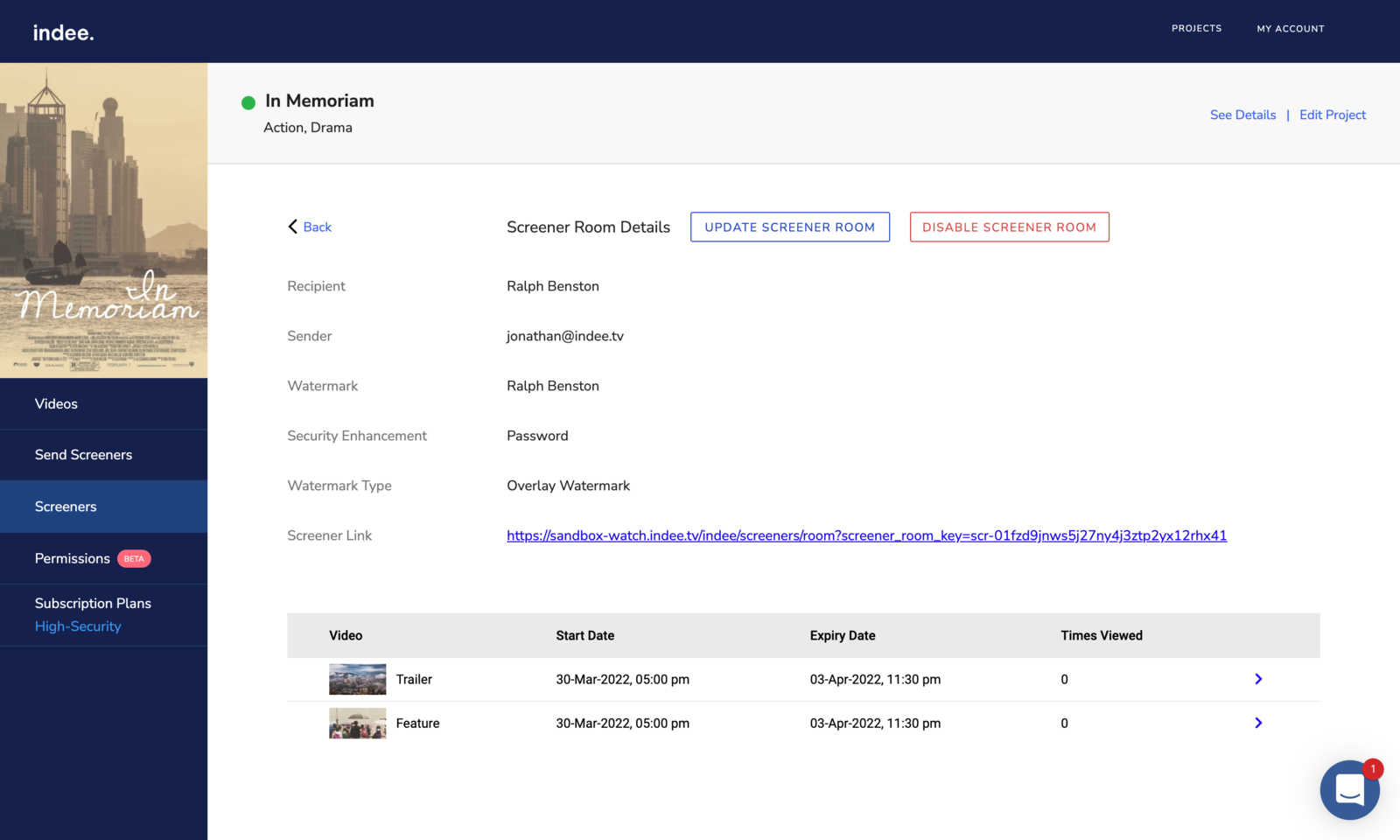Click Update Screener Room button
The image size is (1400, 840).
point(789,227)
